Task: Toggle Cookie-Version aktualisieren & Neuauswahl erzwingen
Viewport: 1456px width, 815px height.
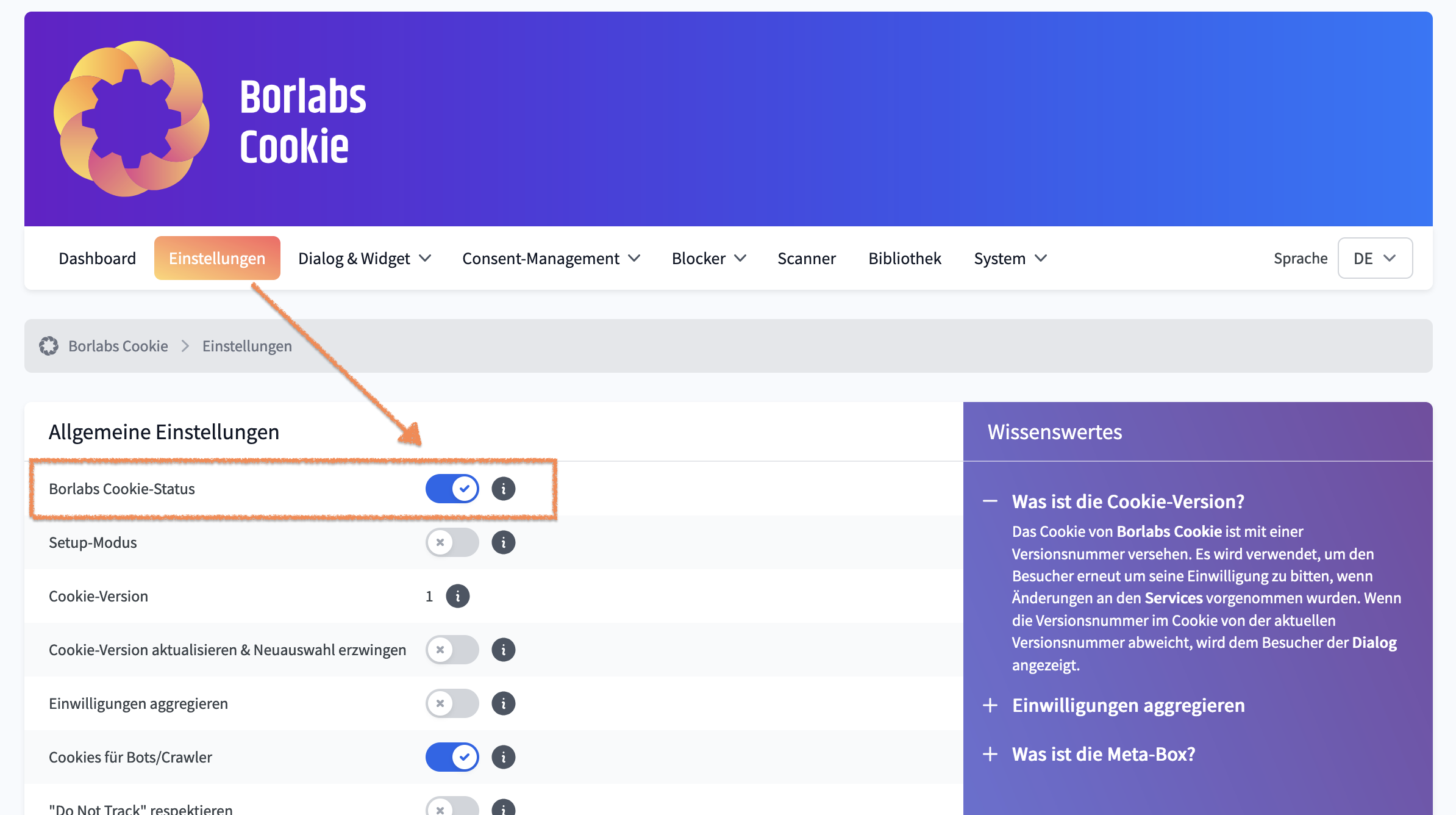Action: (452, 650)
